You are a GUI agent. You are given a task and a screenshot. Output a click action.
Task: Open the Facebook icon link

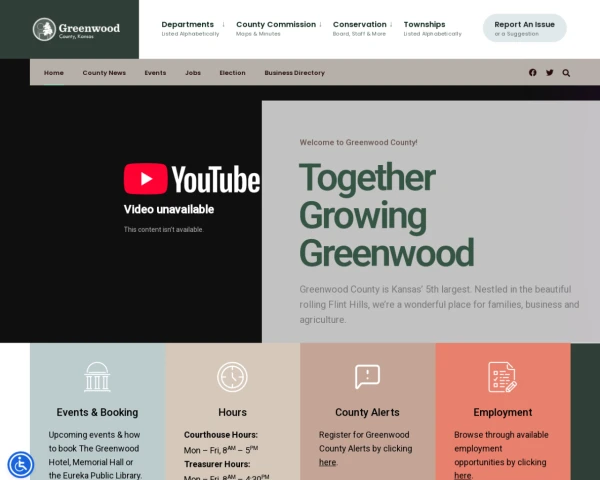532,73
